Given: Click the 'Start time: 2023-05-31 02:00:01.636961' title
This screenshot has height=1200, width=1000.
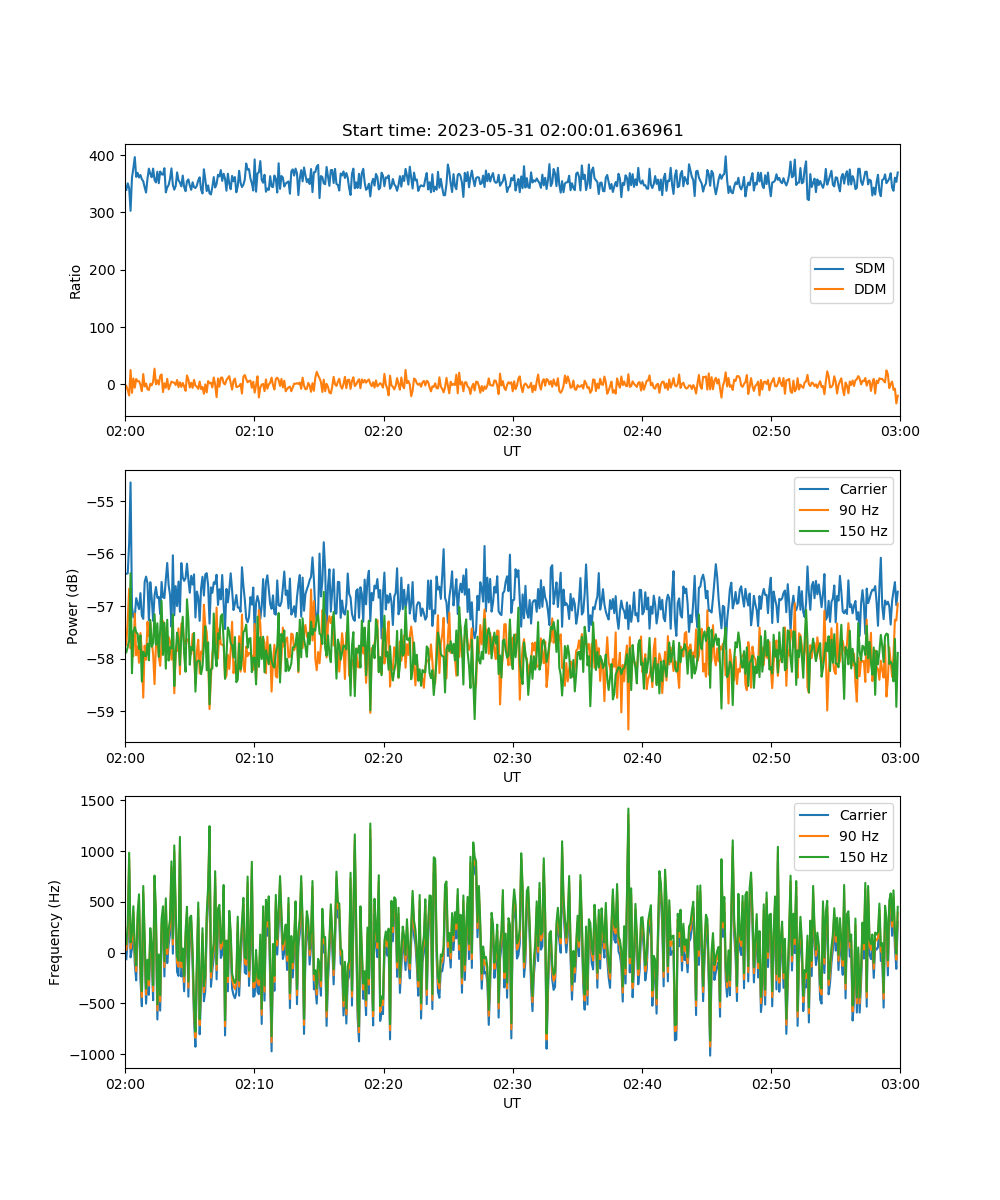Looking at the screenshot, I should click(512, 131).
